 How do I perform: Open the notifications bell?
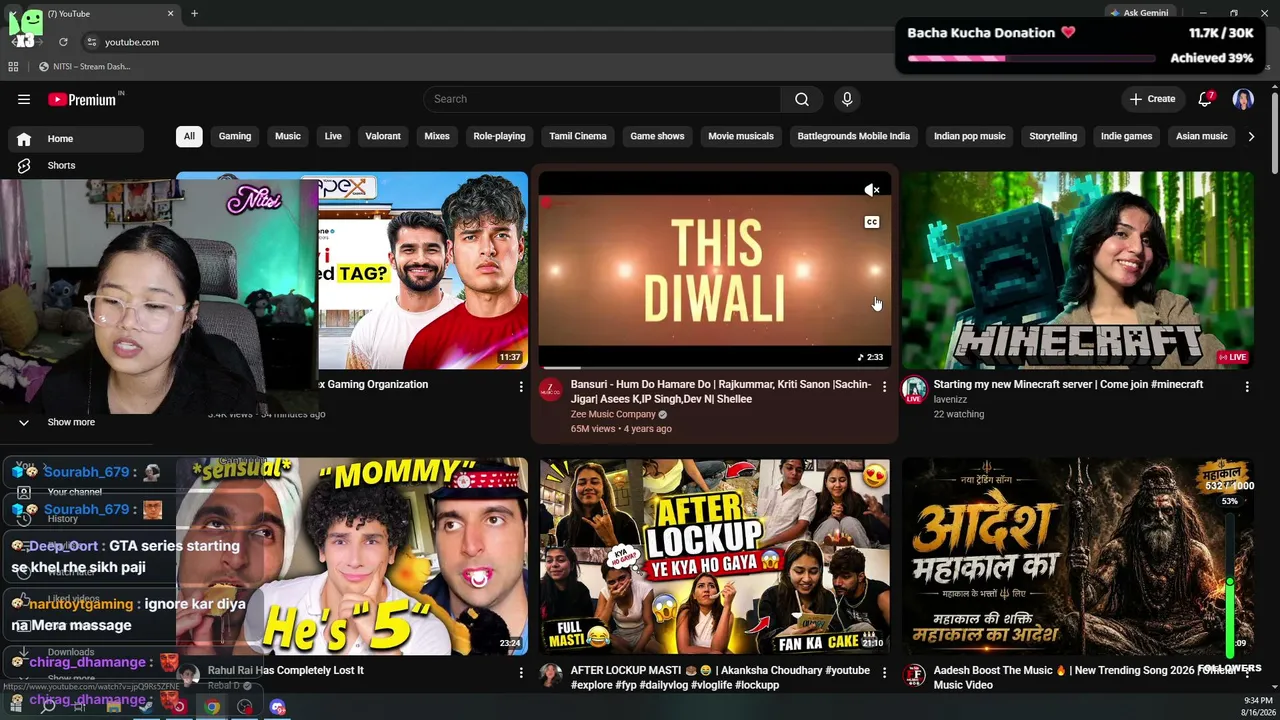coord(1205,99)
